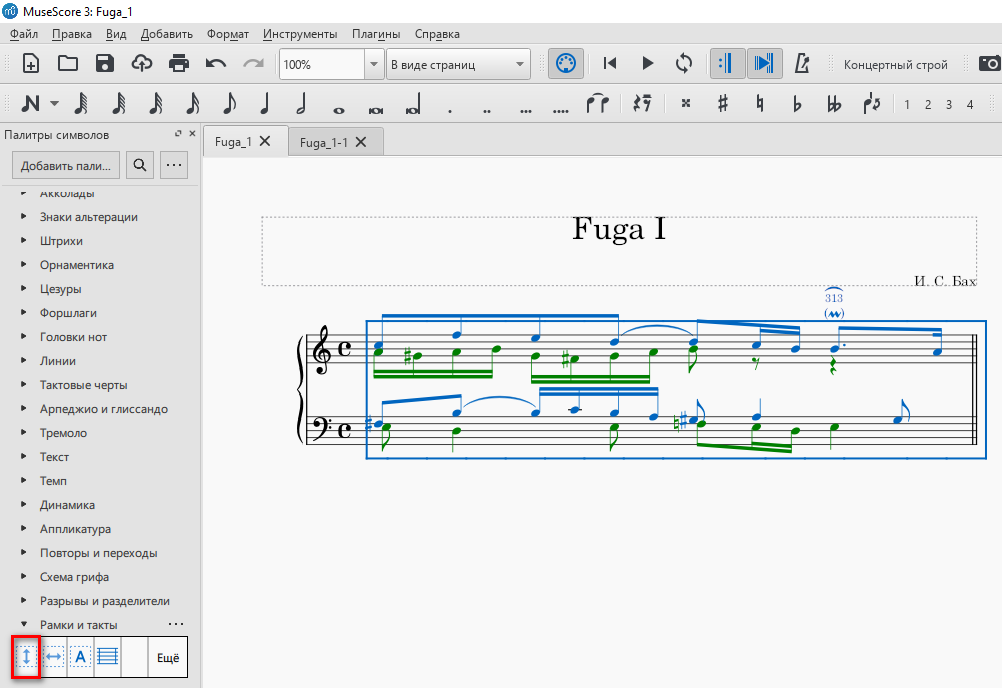Enable note input mode N
This screenshot has height=688, width=1002.
30,103
